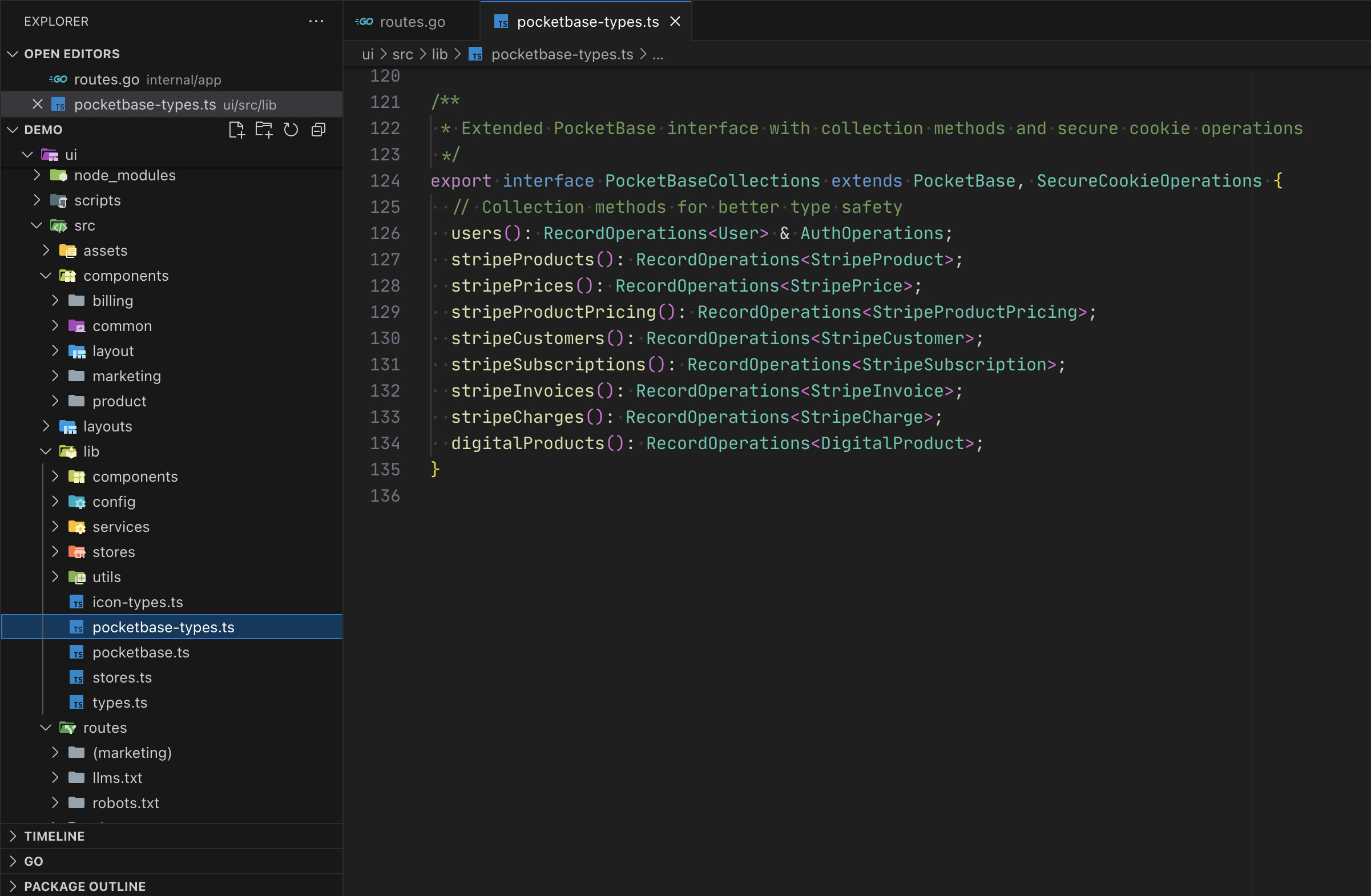Click the pocketbase.ts file icon
This screenshot has width=1371, height=896.
76,652
